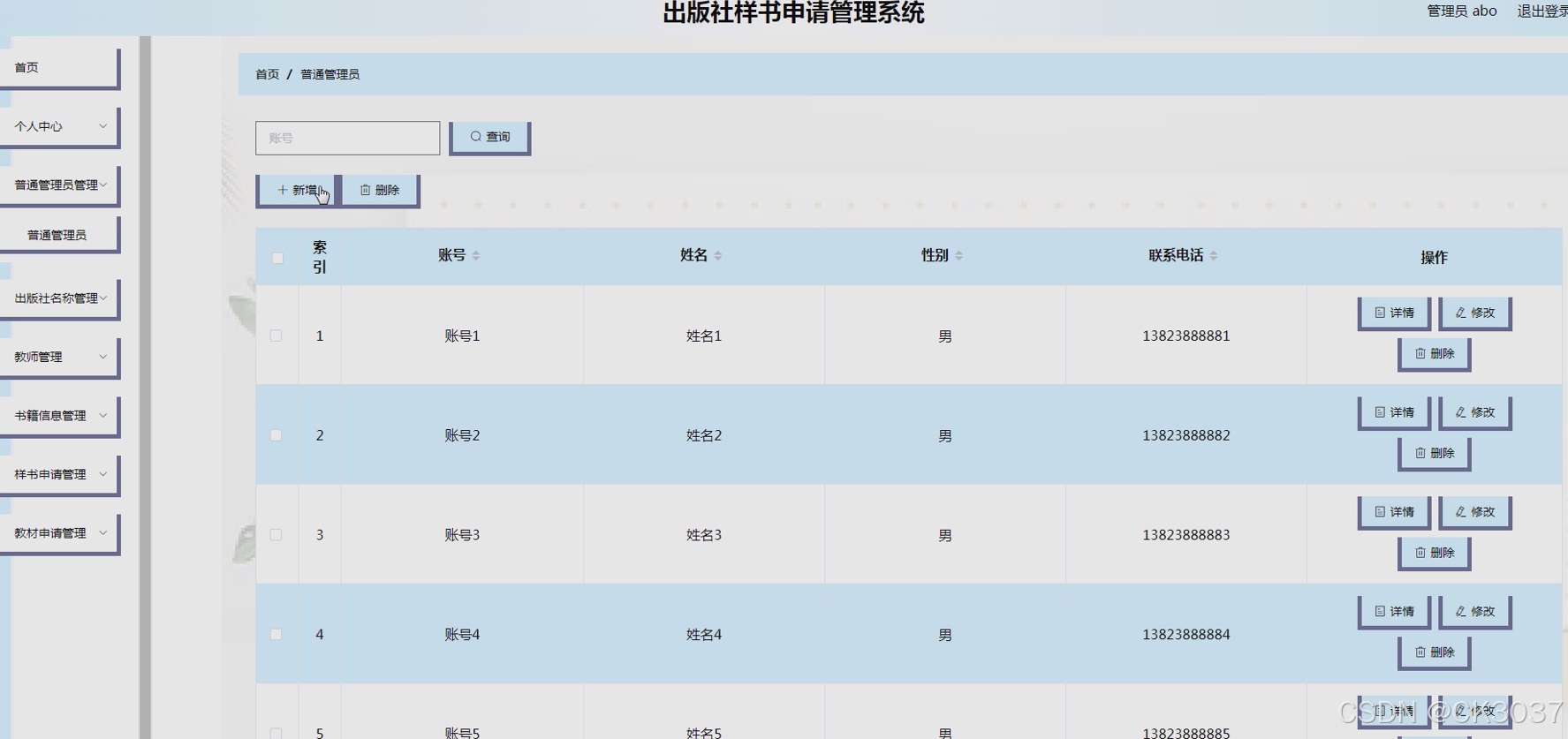Click the 姓名4 cell

pyautogui.click(x=704, y=635)
